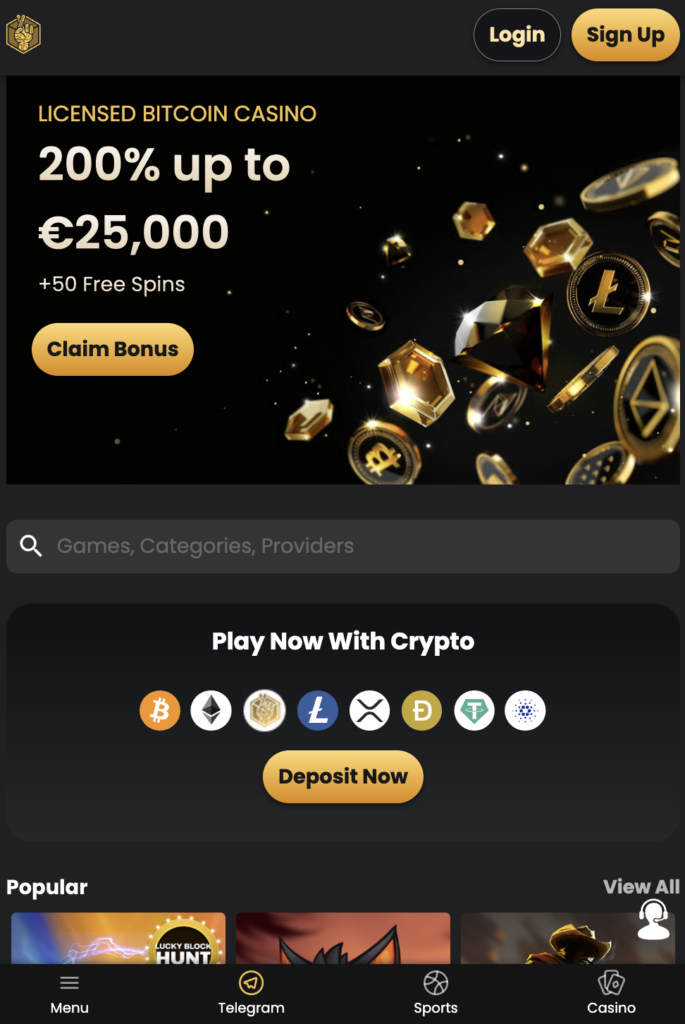Open Telegram from the bottom bar
685x1024 pixels.
(251, 994)
